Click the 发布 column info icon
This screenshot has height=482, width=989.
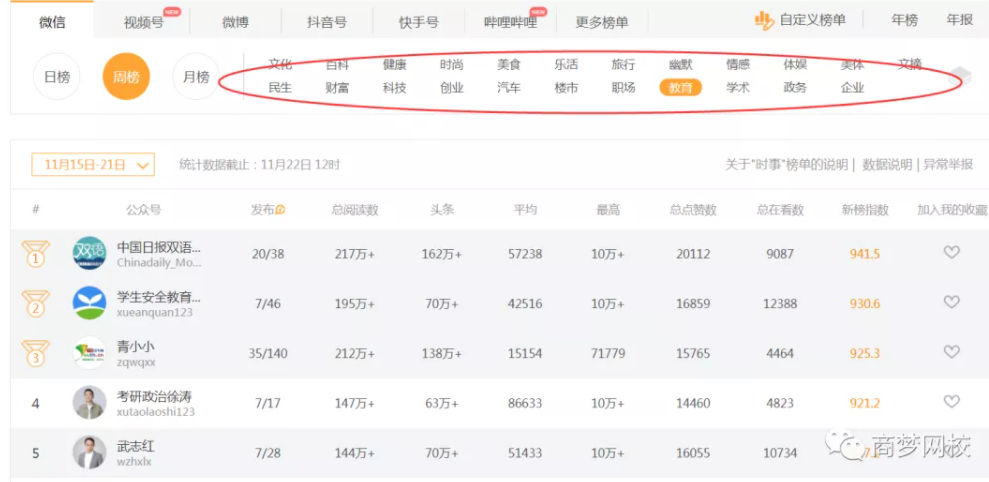281,210
